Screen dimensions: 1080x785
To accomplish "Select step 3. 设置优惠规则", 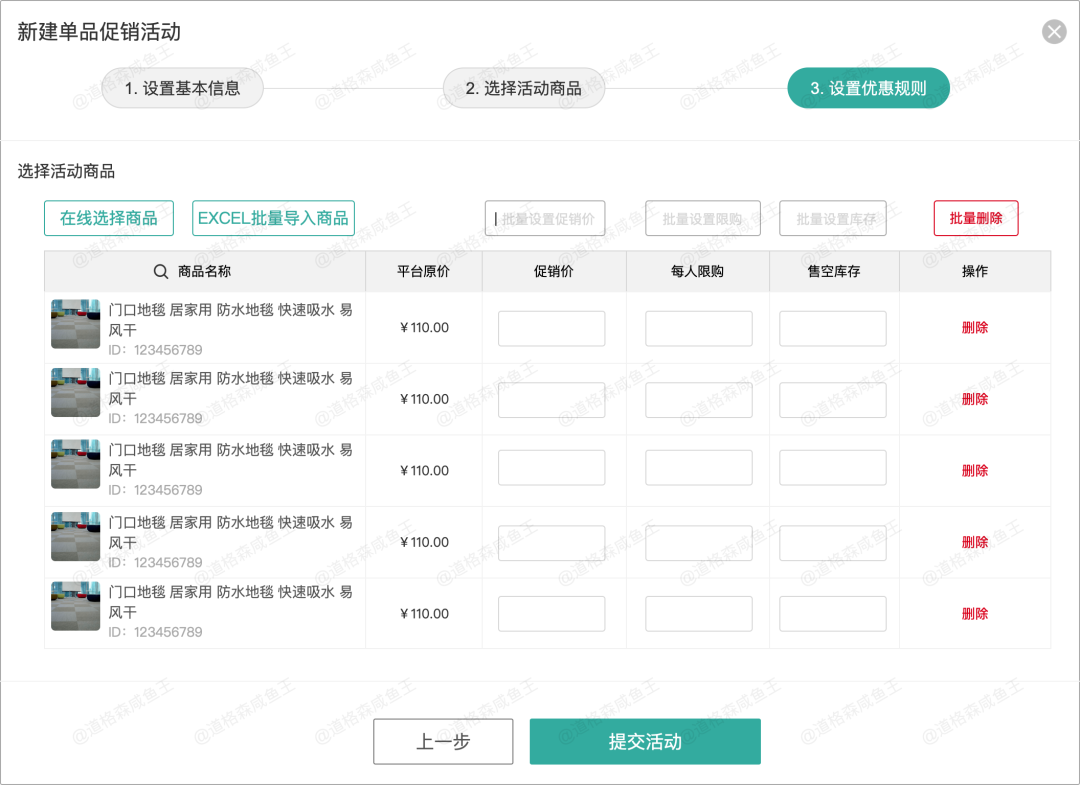I will click(868, 88).
